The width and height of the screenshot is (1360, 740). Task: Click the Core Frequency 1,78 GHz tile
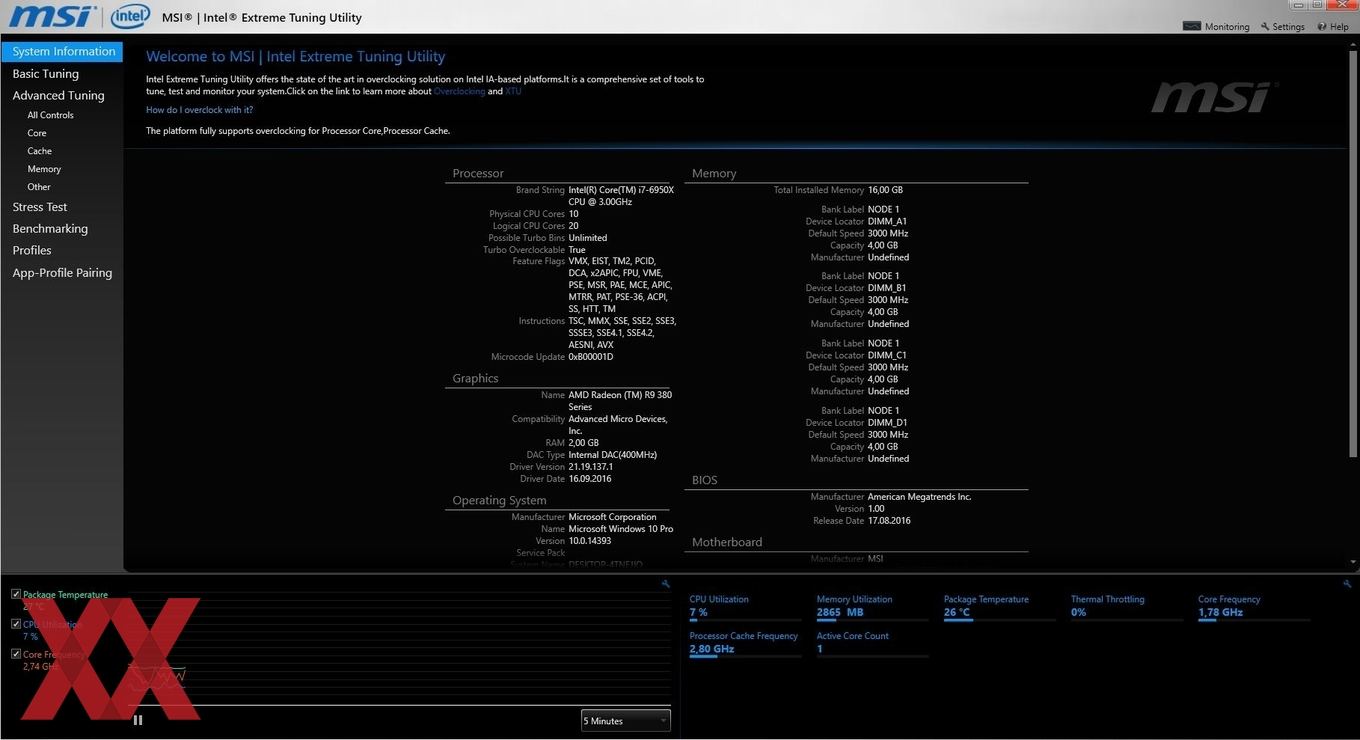(1253, 608)
